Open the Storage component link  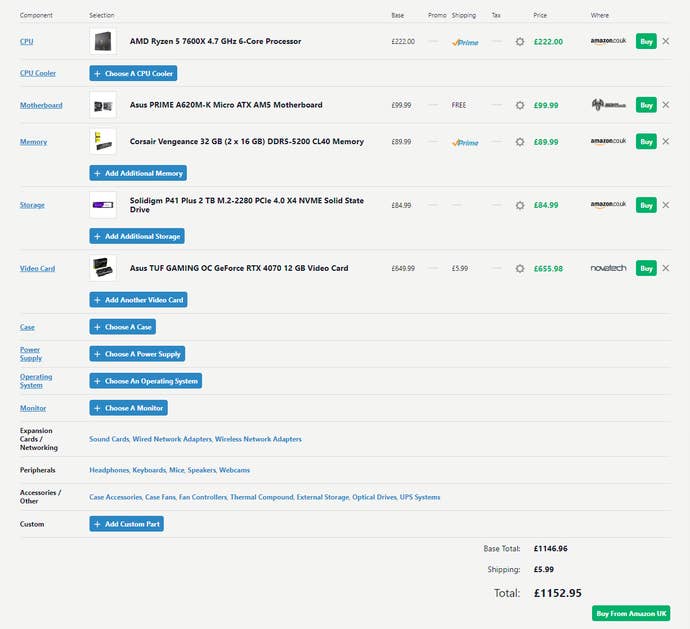(32, 205)
